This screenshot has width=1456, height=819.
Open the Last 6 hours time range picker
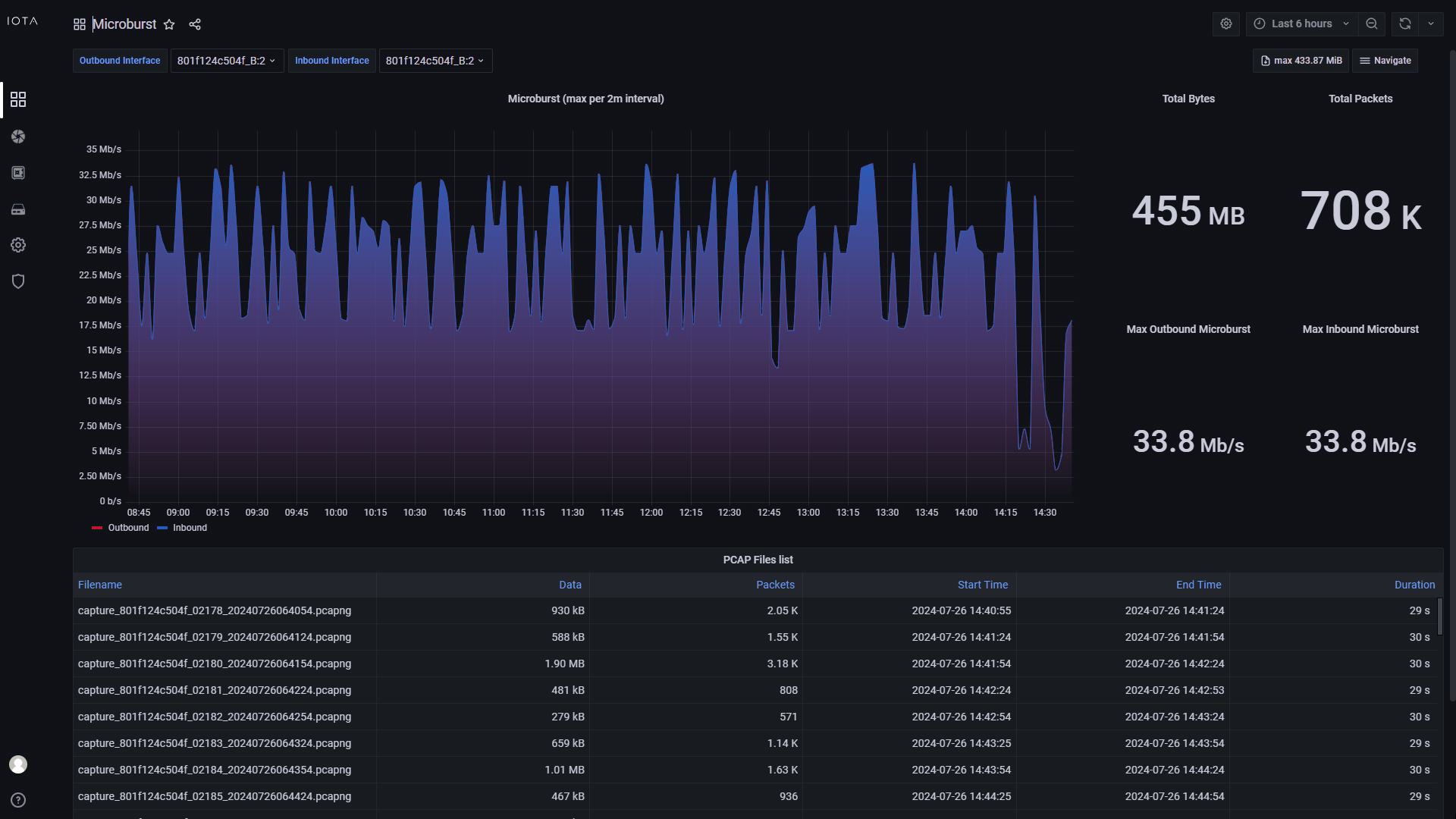pyautogui.click(x=1300, y=24)
